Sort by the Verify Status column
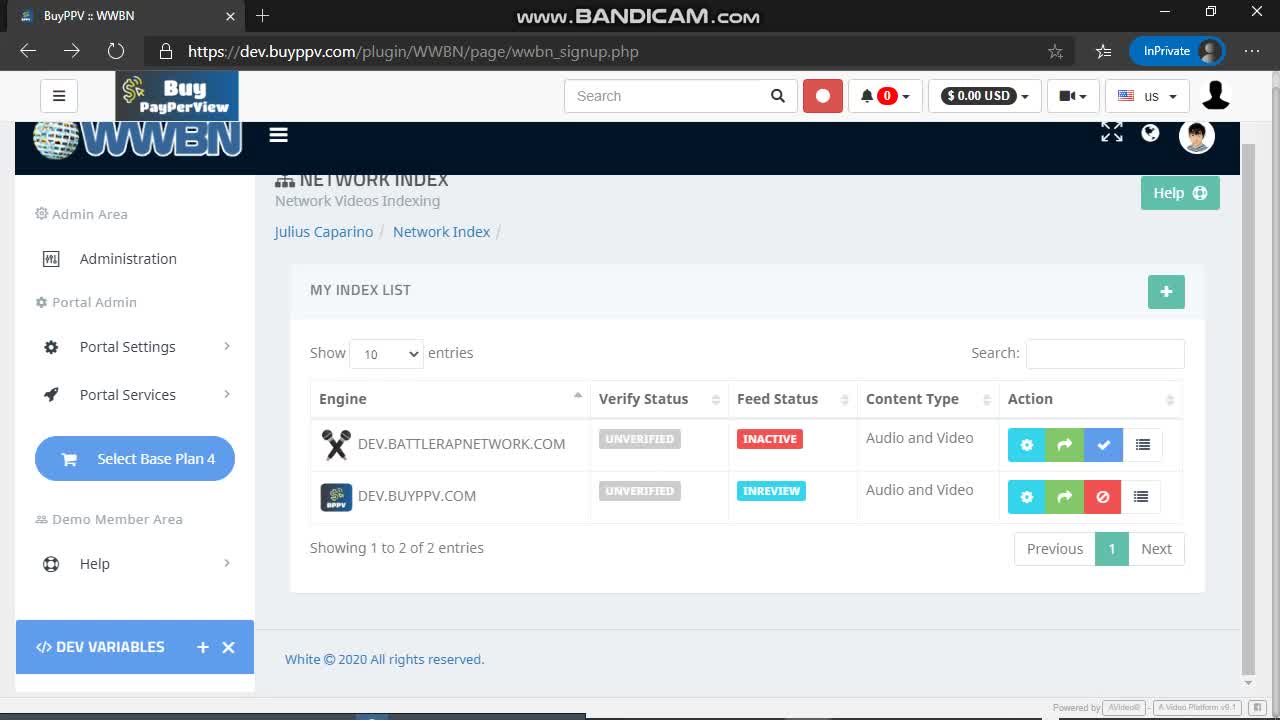This screenshot has height=720, width=1280. point(659,399)
